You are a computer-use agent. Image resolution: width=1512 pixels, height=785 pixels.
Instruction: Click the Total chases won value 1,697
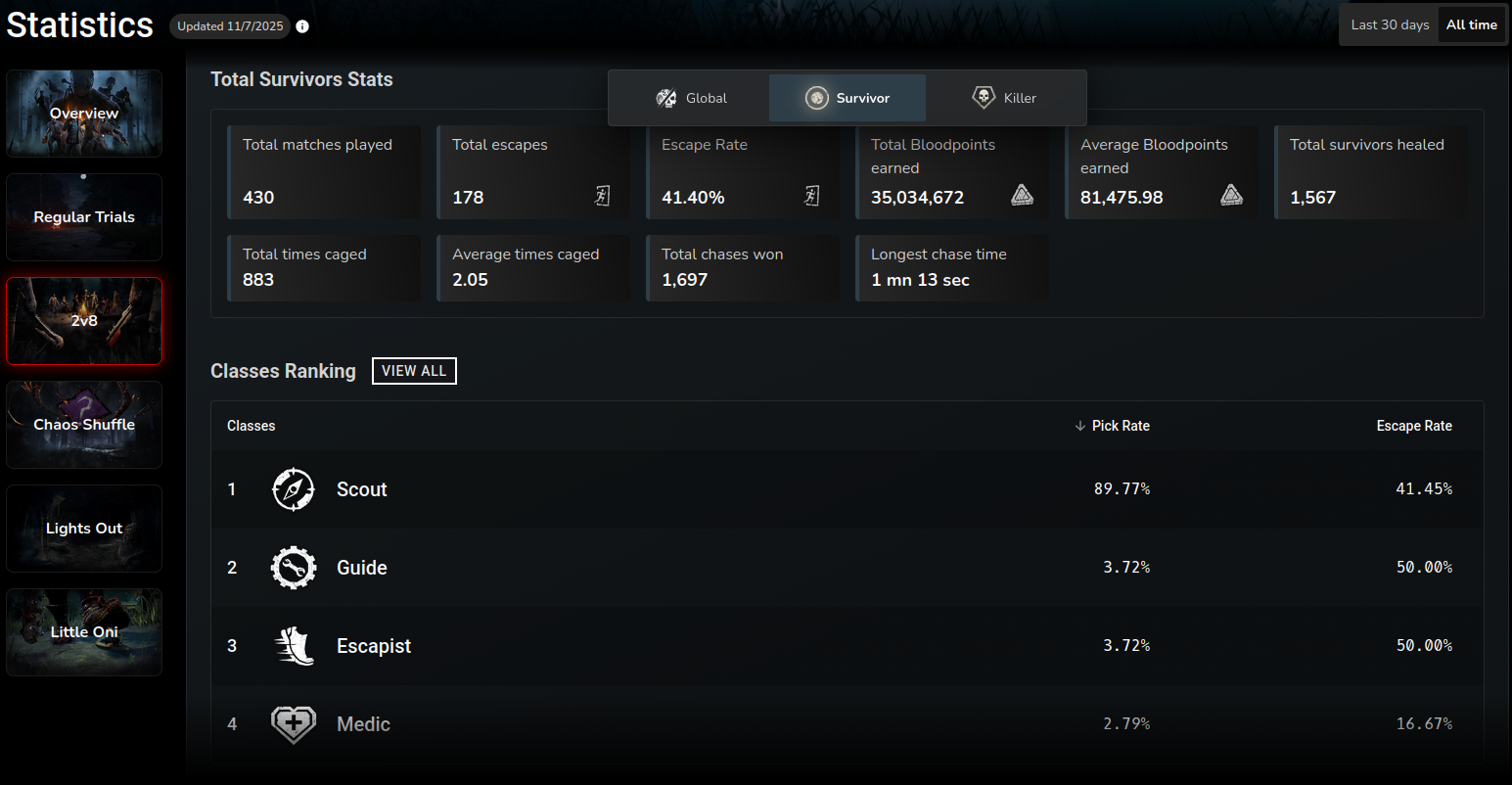click(x=684, y=280)
